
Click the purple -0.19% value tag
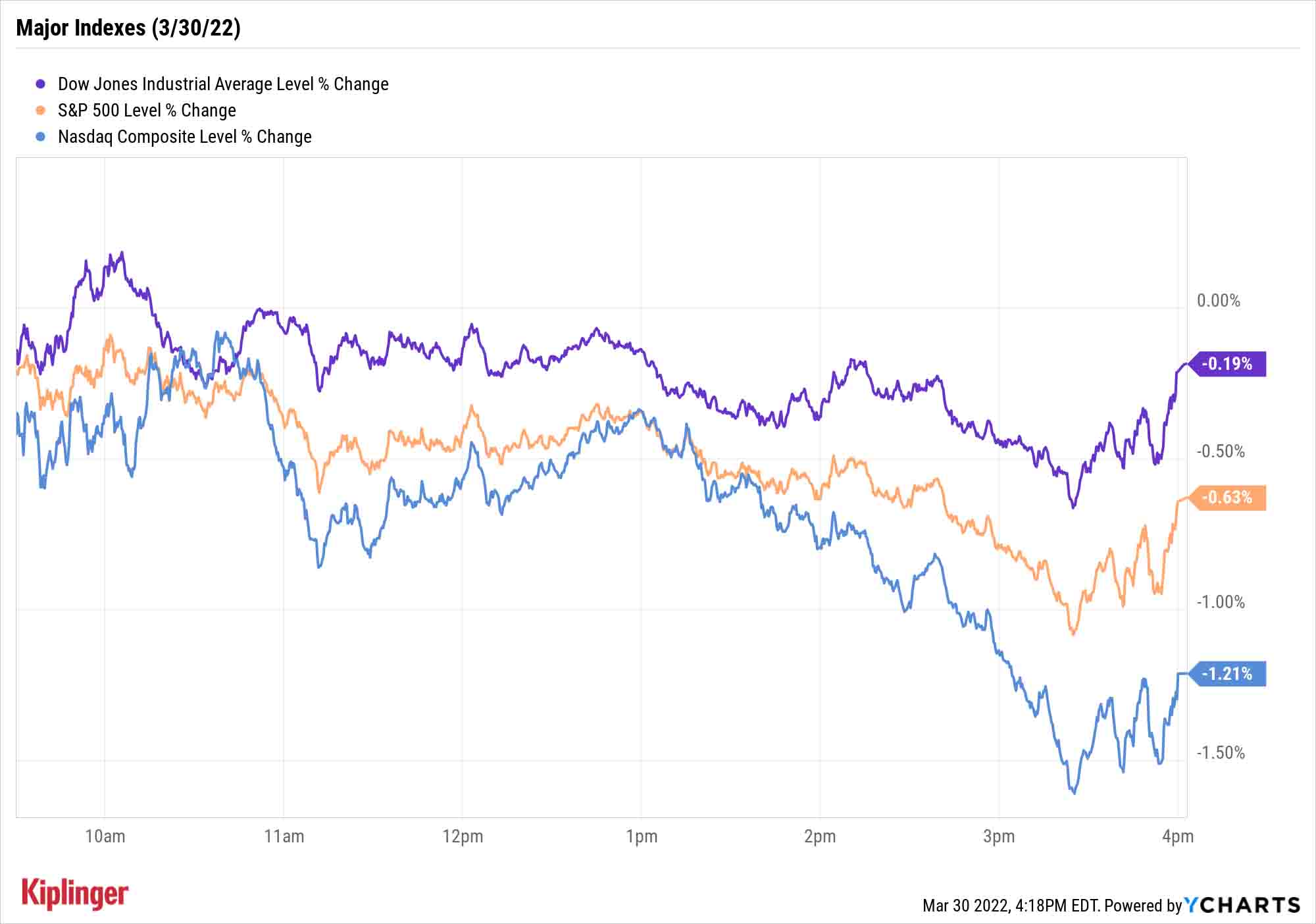pos(1227,364)
